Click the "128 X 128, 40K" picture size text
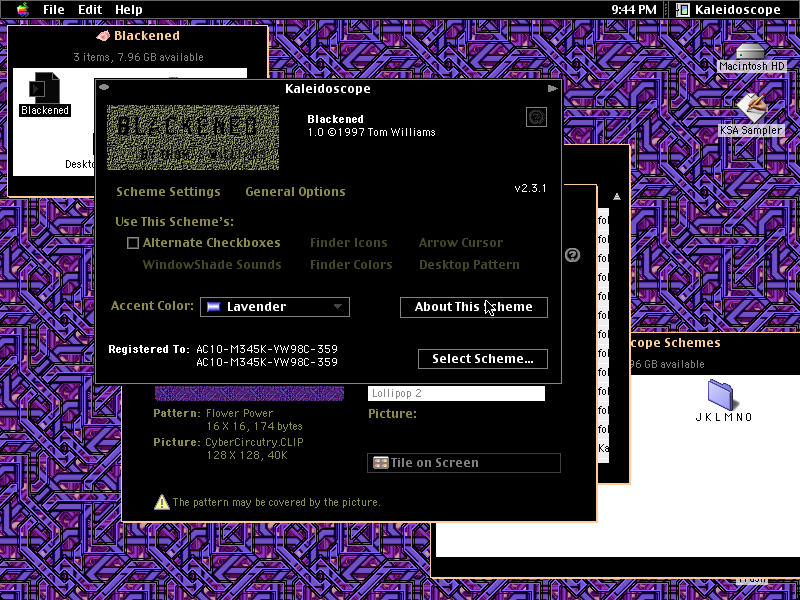This screenshot has width=800, height=600. click(247, 455)
